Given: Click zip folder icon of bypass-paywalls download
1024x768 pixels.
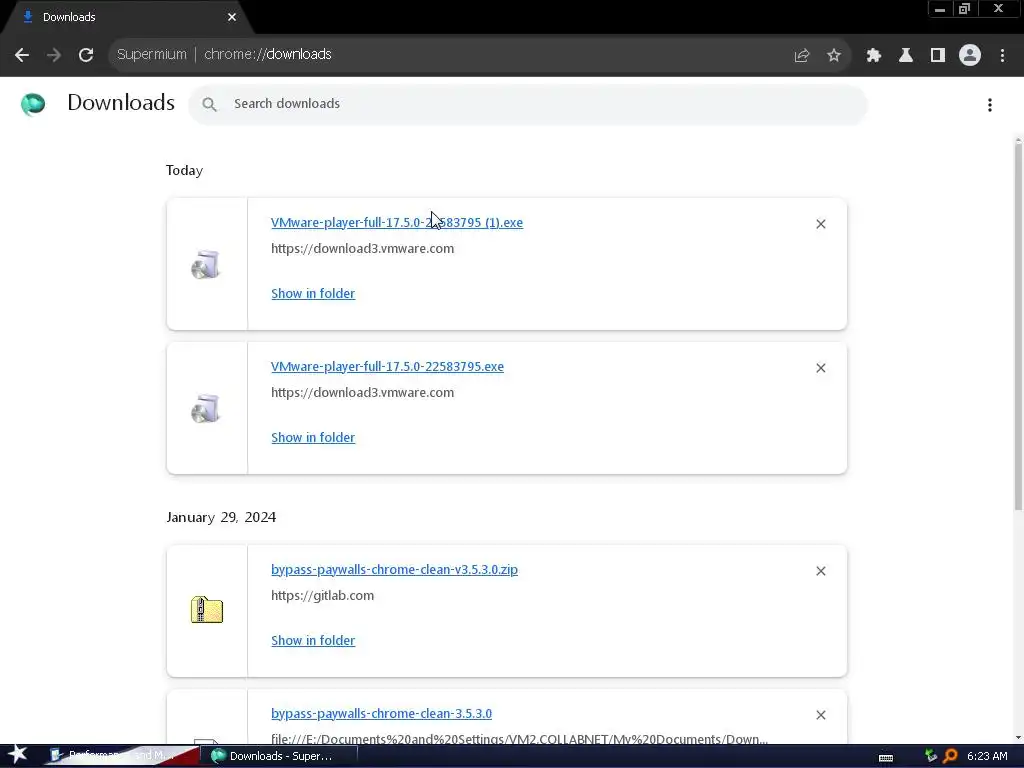Looking at the screenshot, I should 206,610.
